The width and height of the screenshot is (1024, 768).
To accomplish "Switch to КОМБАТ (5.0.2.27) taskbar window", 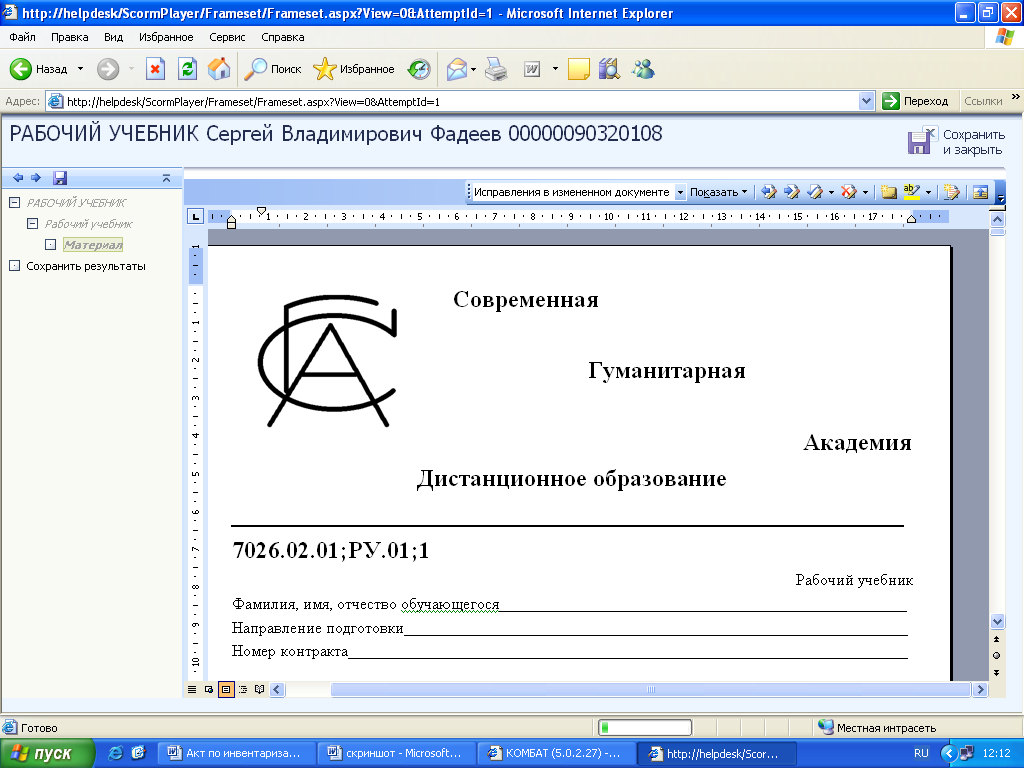I will (556, 753).
